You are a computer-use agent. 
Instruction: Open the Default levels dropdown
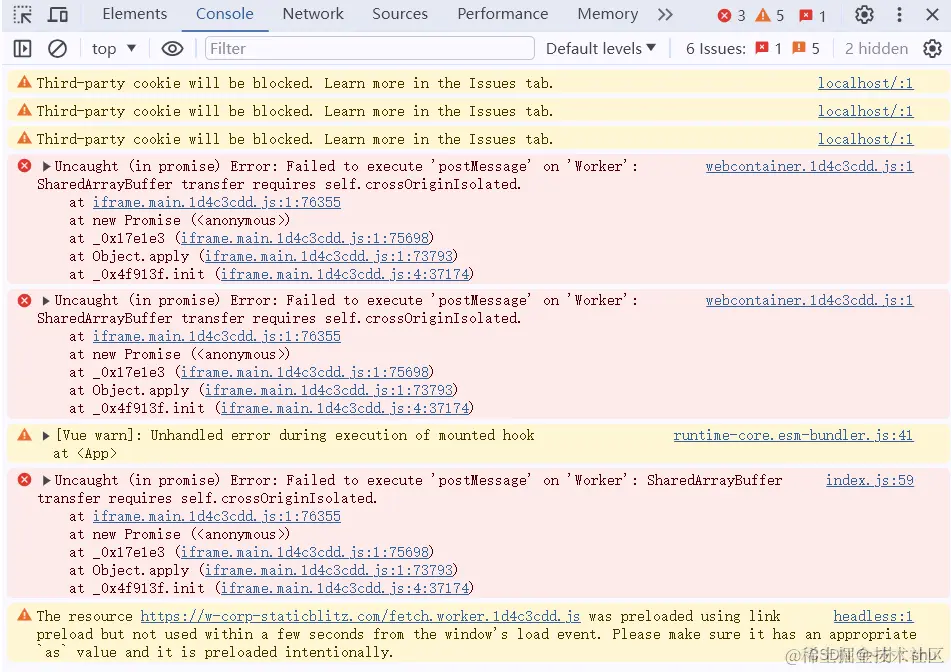pyautogui.click(x=601, y=49)
